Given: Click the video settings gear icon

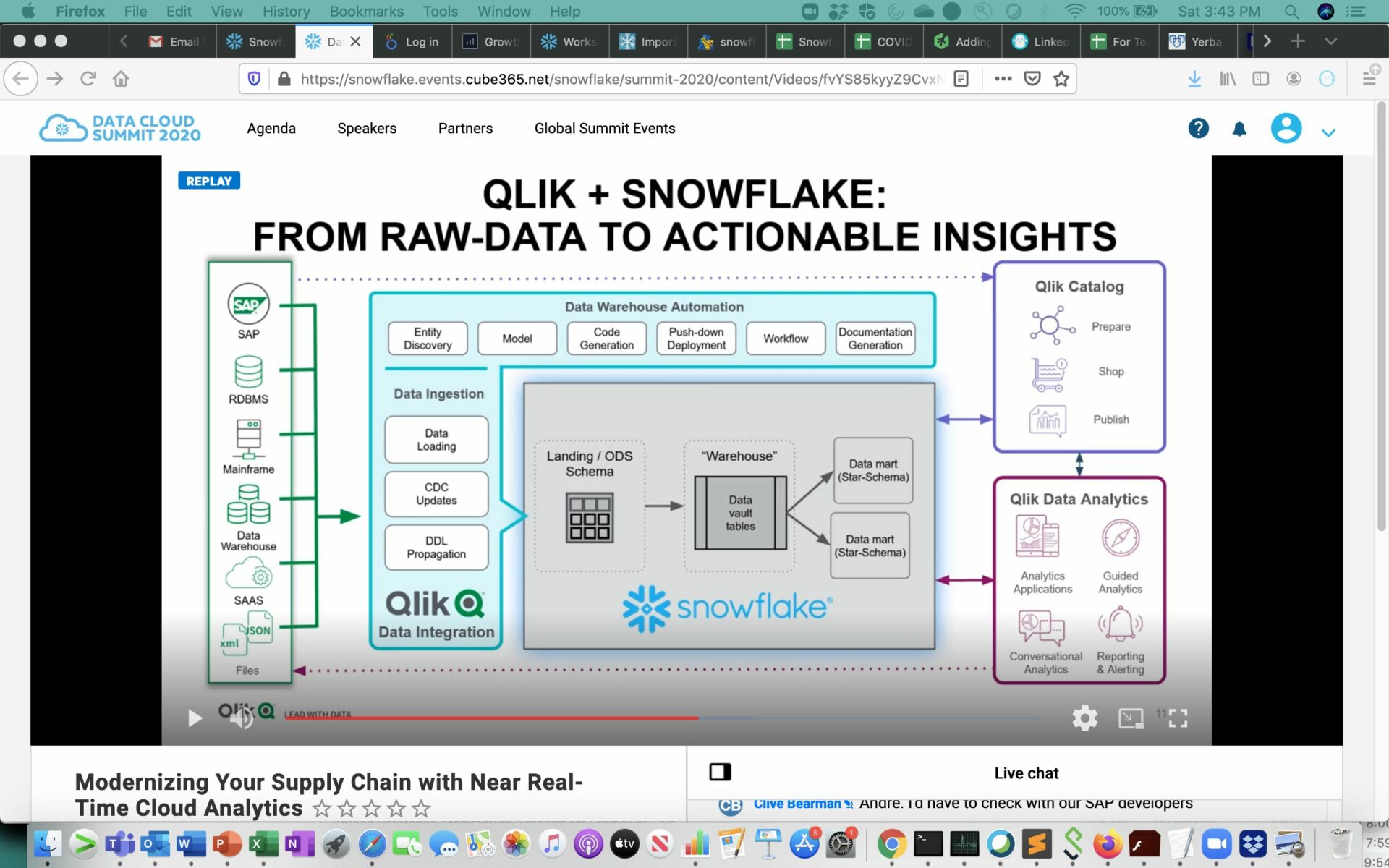Looking at the screenshot, I should click(x=1084, y=717).
